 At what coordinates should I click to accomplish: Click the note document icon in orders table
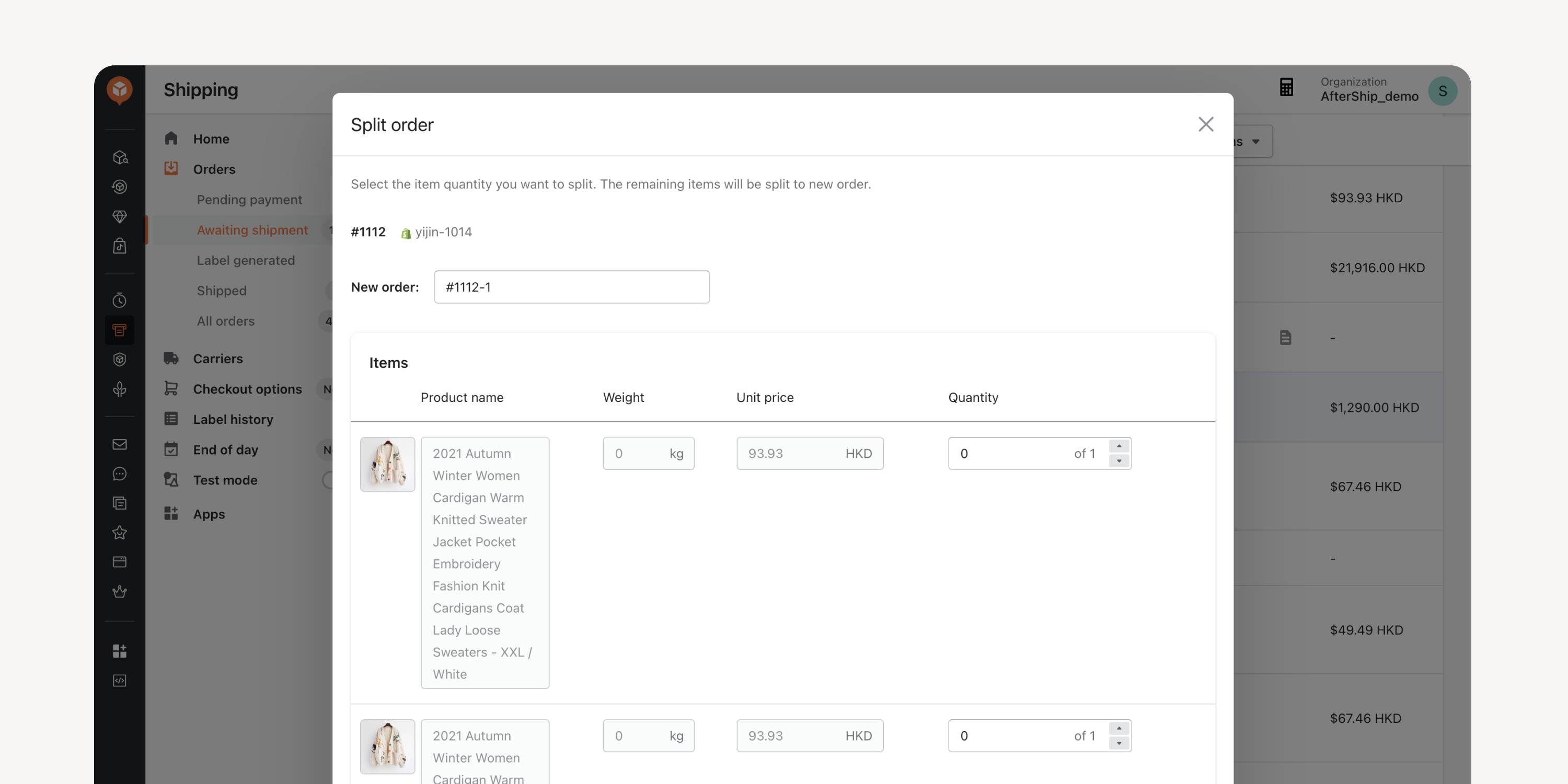[1285, 337]
